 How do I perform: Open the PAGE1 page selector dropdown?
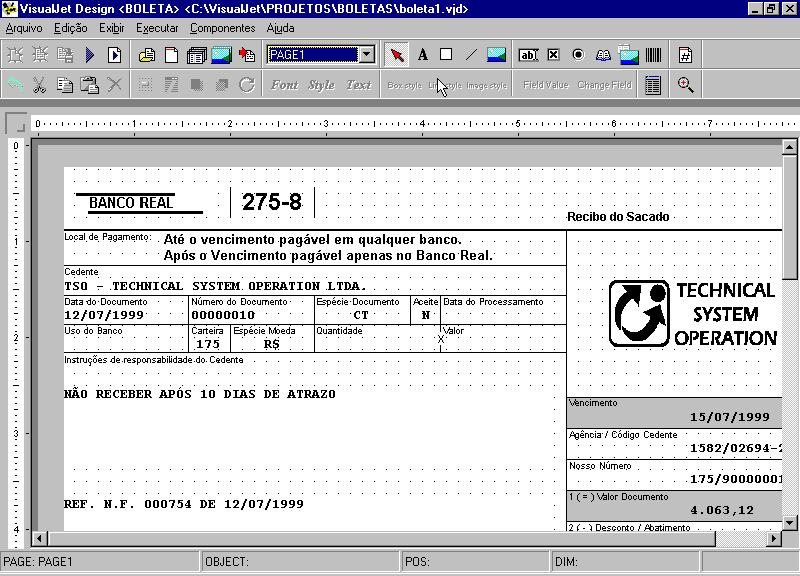pyautogui.click(x=368, y=55)
